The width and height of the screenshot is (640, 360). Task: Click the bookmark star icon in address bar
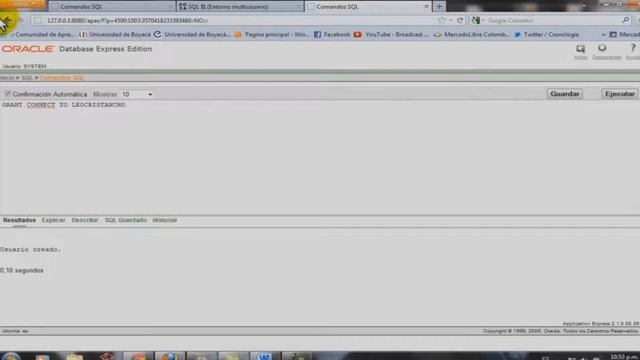tap(442, 20)
